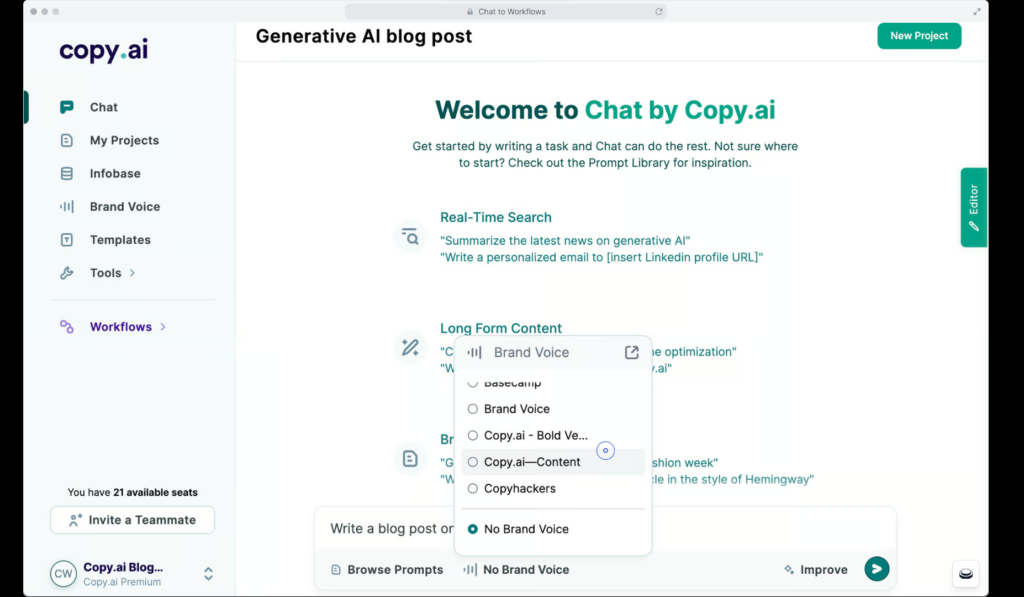Click the Chat speech bubble icon

click(x=67, y=107)
